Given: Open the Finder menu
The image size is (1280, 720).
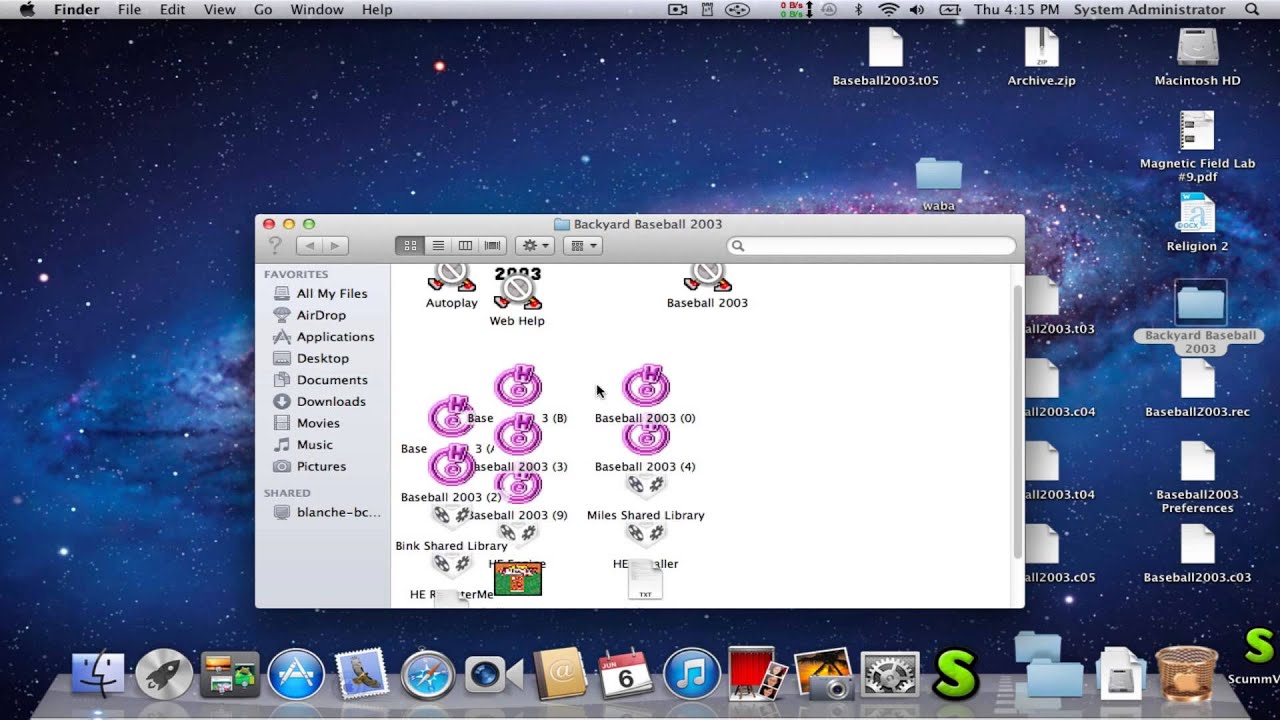Looking at the screenshot, I should click(x=76, y=10).
